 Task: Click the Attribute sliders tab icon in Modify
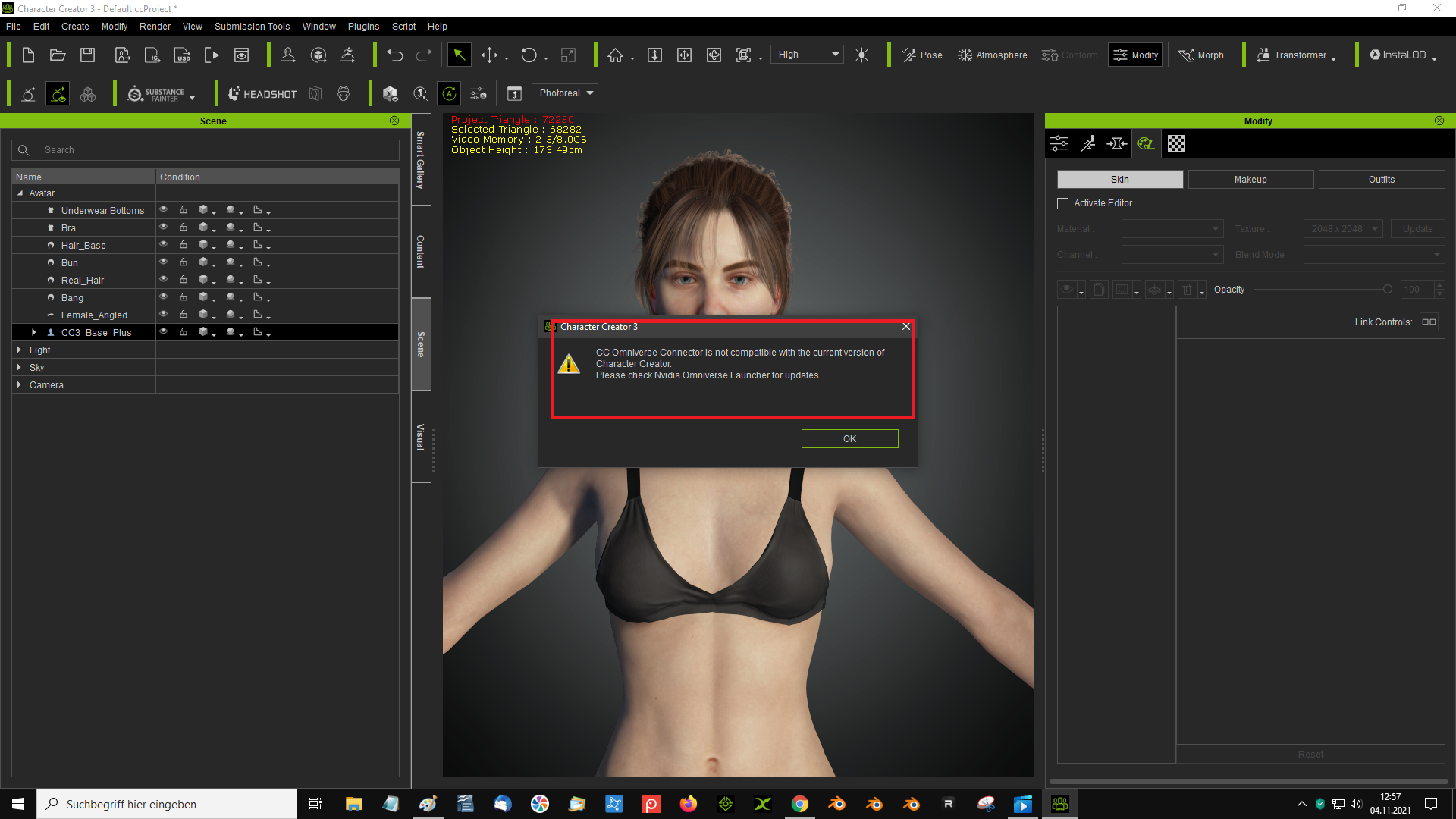pos(1059,143)
